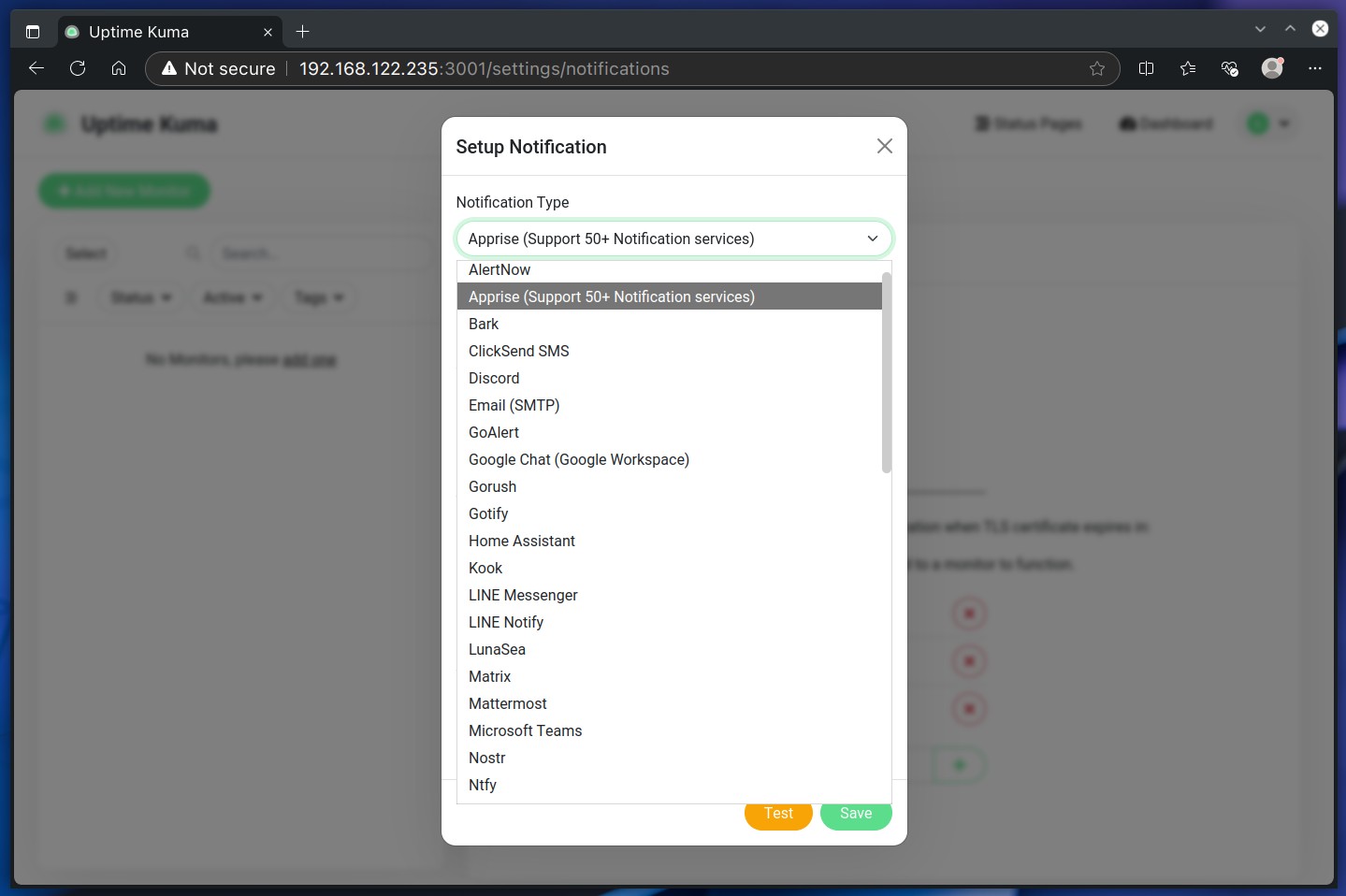Click the window chevron-up button
The width and height of the screenshot is (1346, 896).
(x=1290, y=29)
